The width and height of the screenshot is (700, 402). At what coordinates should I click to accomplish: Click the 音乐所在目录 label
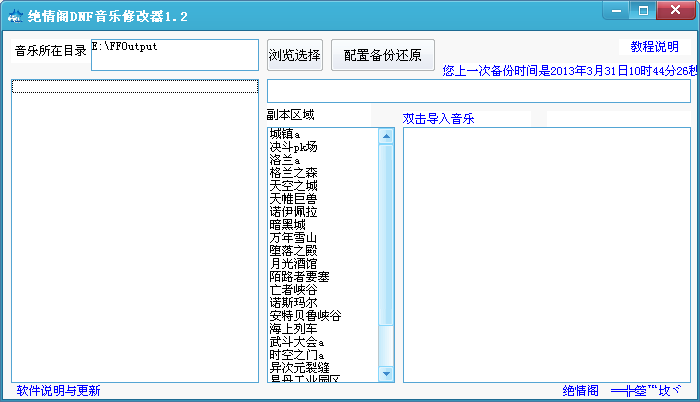50,50
